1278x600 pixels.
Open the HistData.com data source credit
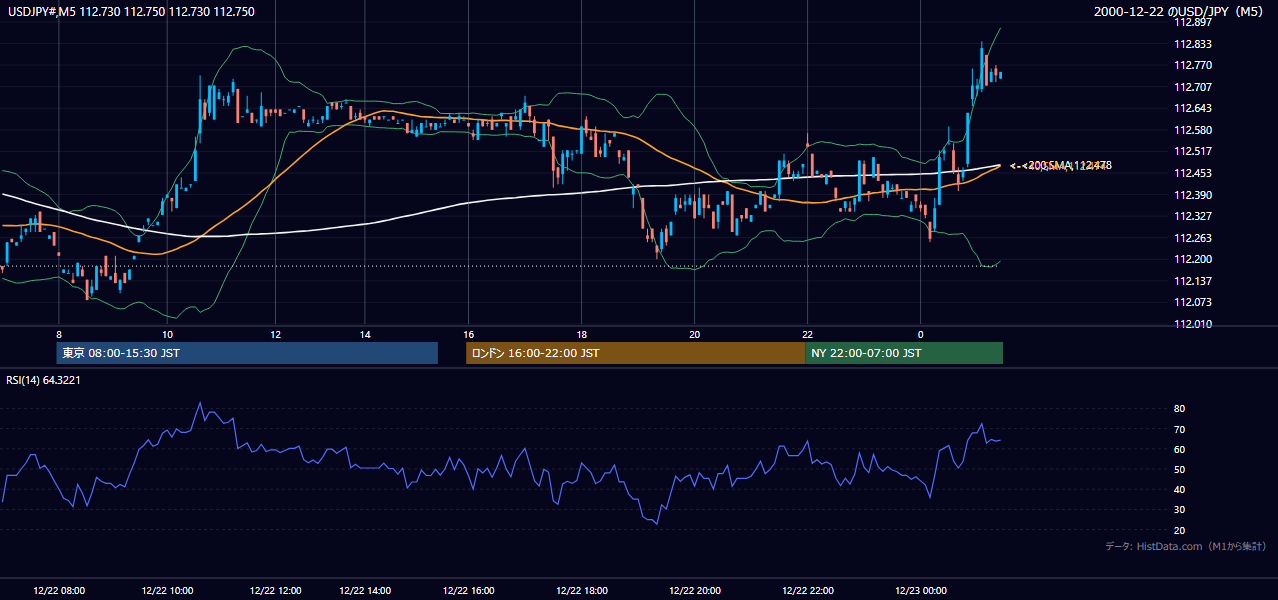1185,546
